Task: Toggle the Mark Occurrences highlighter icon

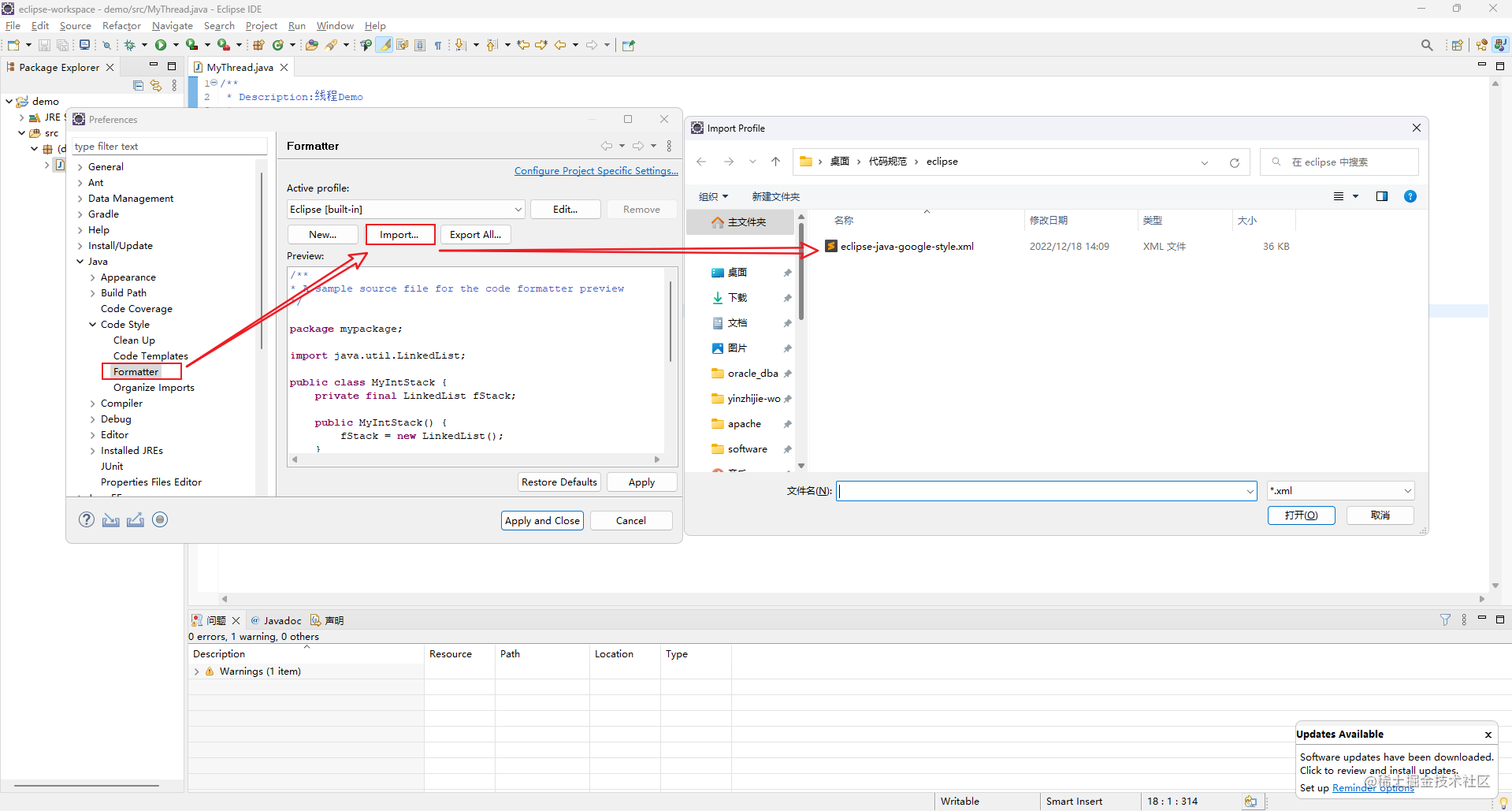Action: tap(384, 45)
